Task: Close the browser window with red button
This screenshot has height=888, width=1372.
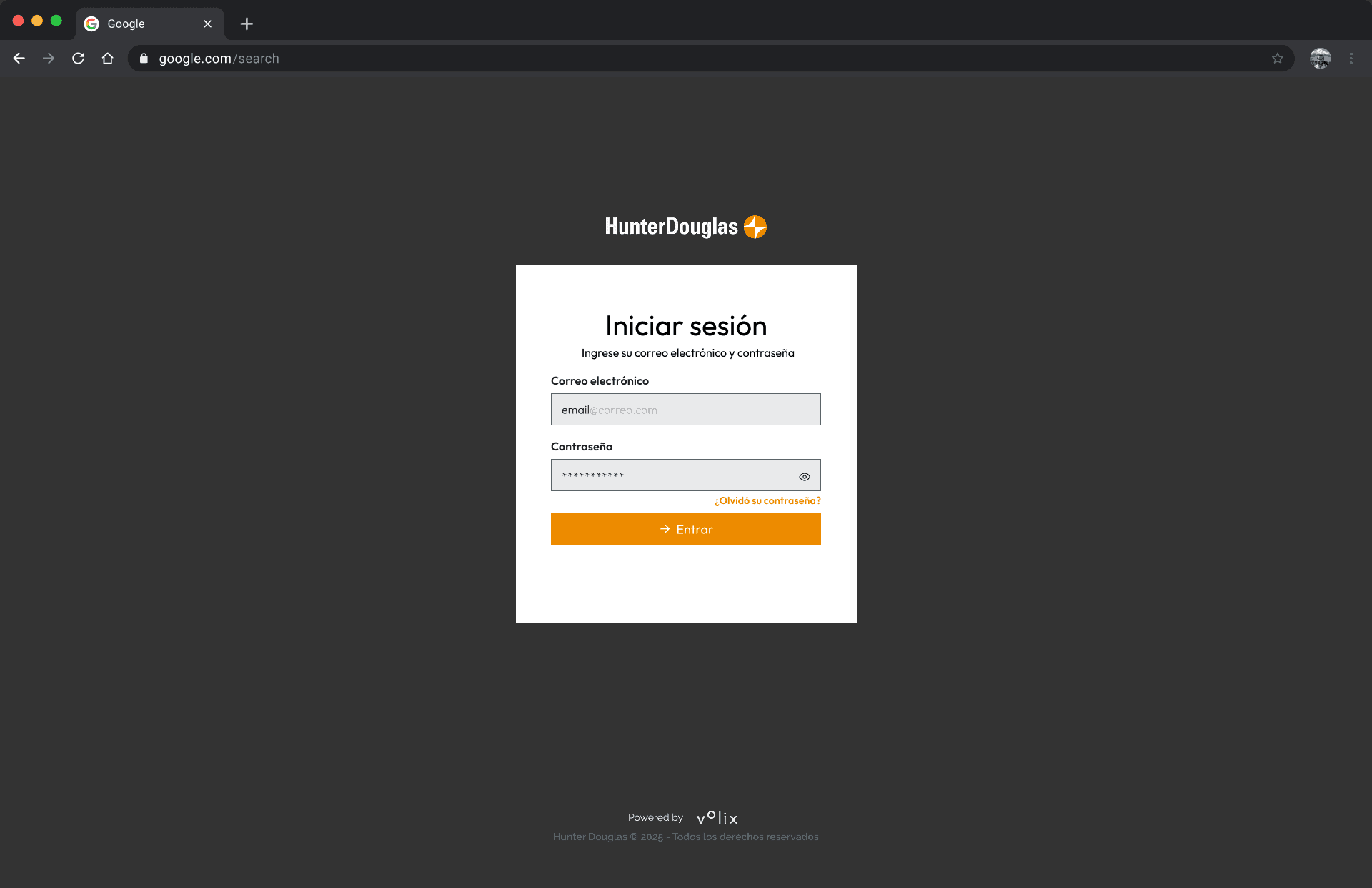Action: point(19,21)
